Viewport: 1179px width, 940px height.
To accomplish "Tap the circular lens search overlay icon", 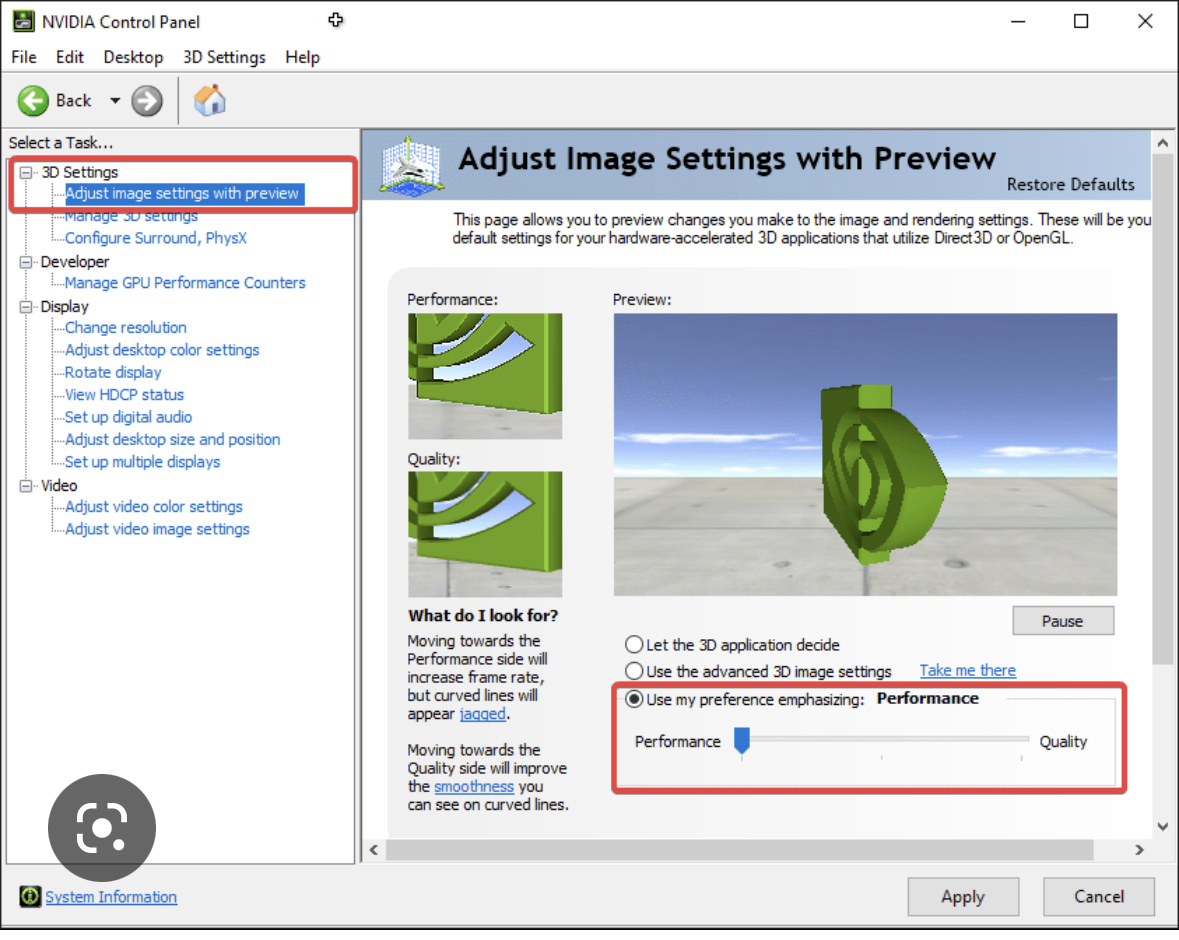I will (102, 828).
